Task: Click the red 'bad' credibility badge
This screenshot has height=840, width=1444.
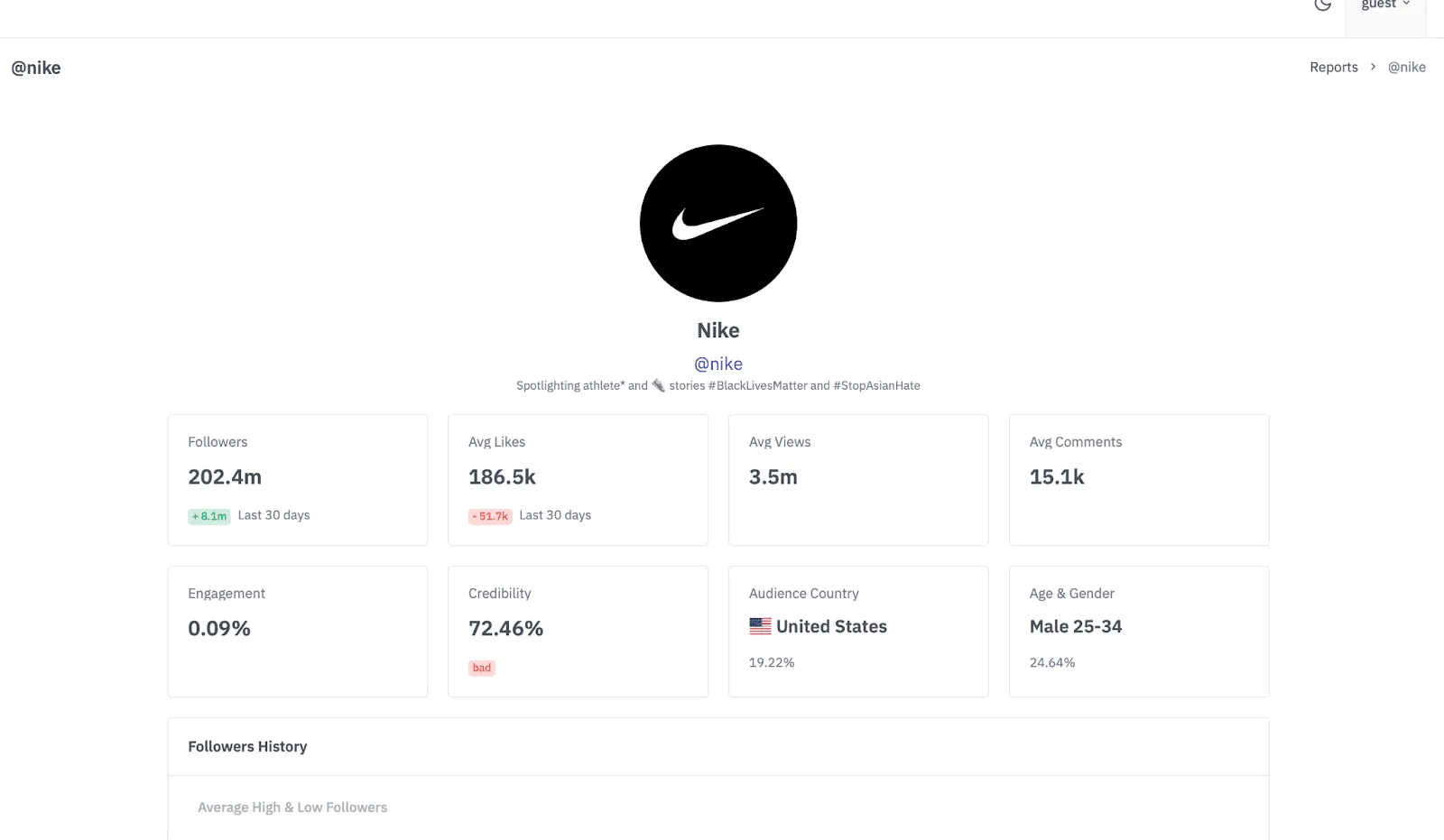Action: click(x=482, y=668)
